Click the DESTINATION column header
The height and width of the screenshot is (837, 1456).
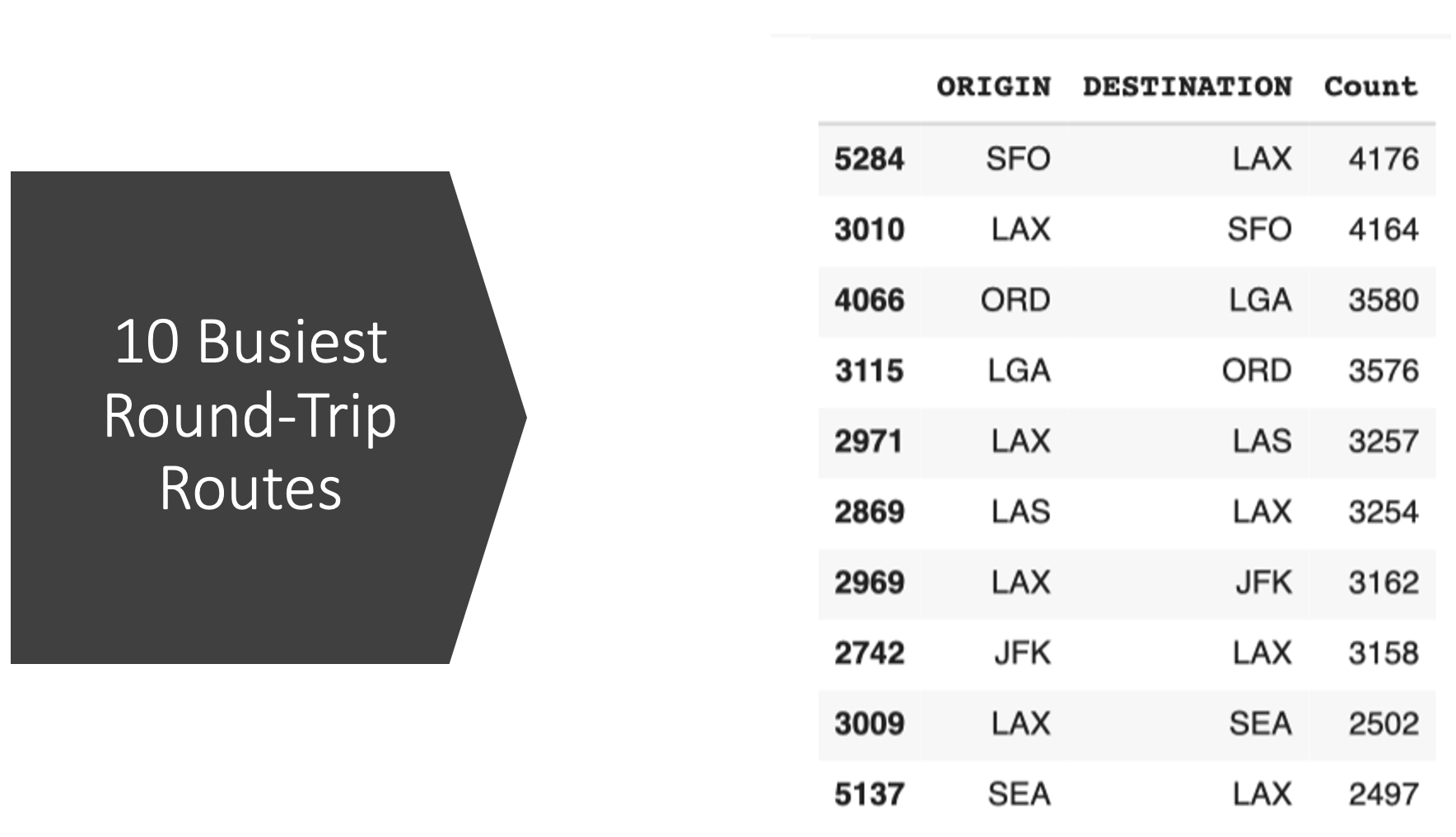tap(1187, 87)
